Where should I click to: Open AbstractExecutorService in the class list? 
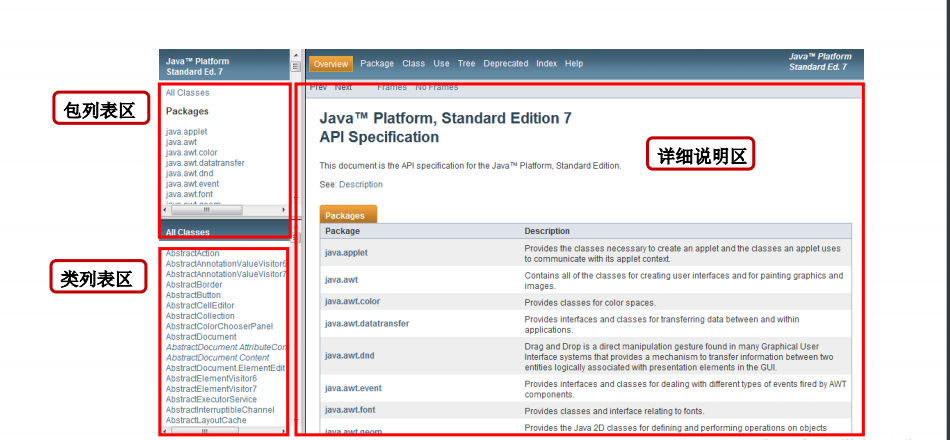point(211,399)
